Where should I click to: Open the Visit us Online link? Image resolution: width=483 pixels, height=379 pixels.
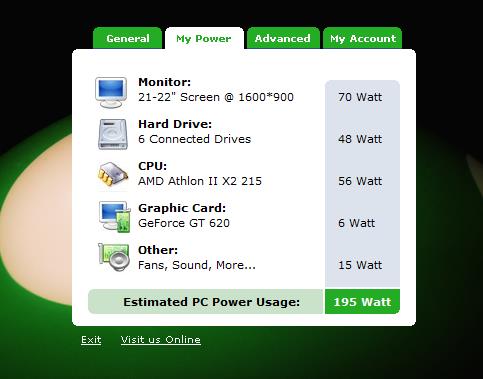click(x=161, y=340)
